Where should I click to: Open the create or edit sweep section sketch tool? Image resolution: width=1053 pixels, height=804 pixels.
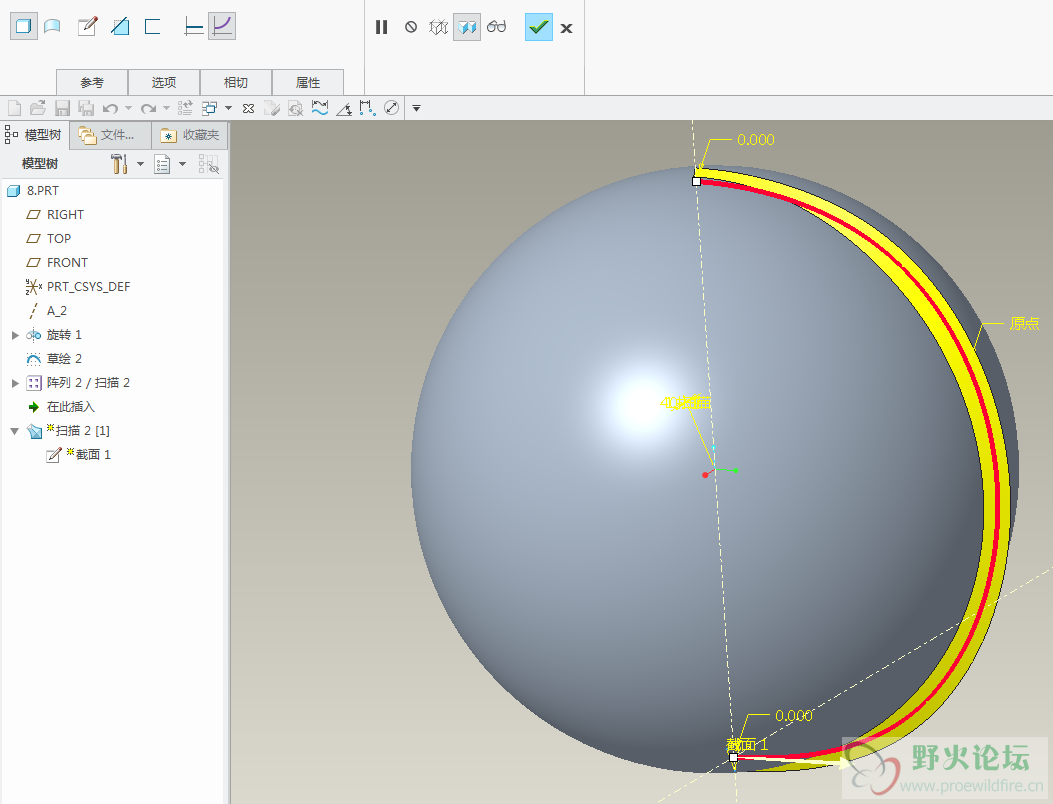(x=87, y=26)
